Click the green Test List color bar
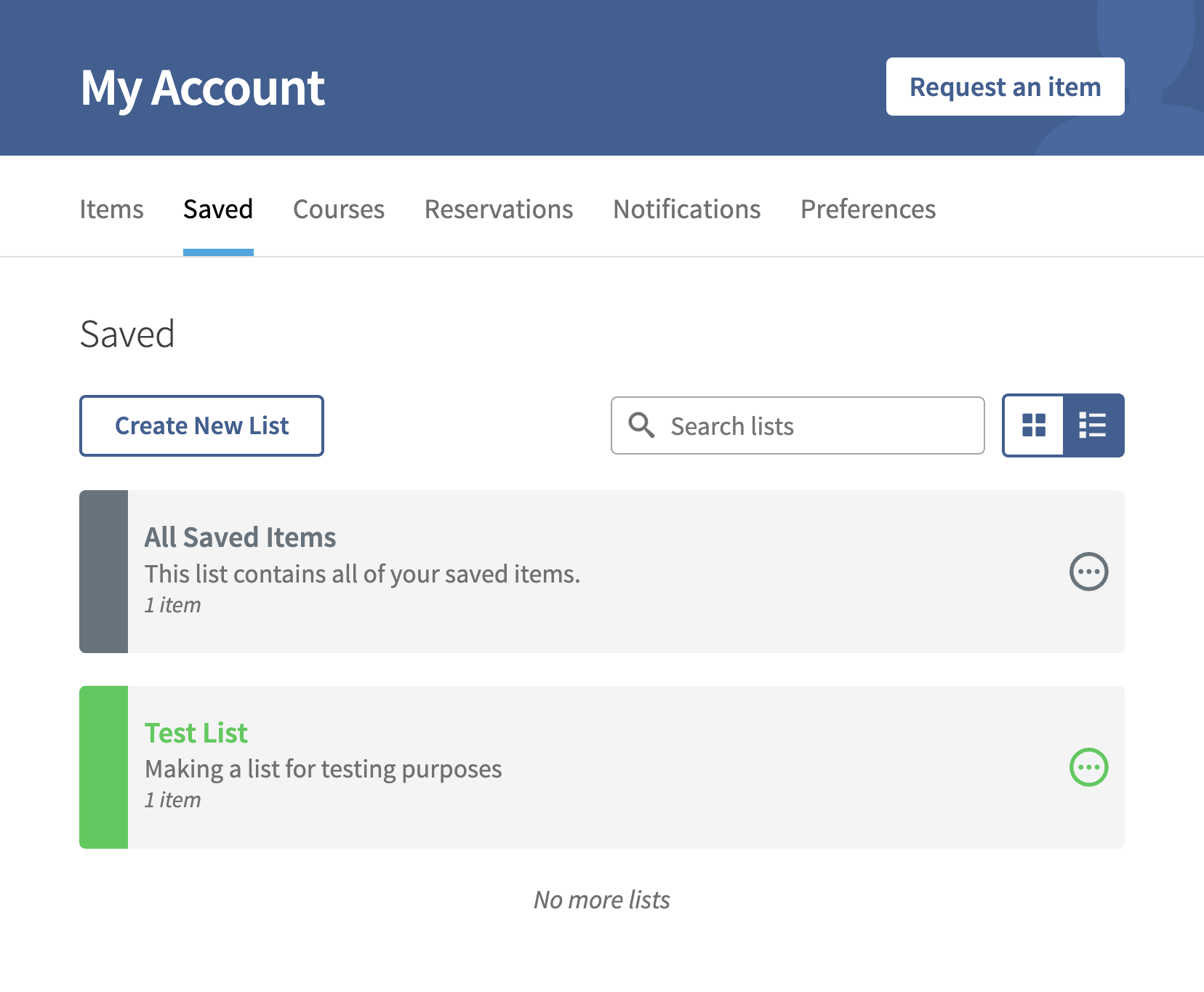The image size is (1204, 992). point(104,767)
